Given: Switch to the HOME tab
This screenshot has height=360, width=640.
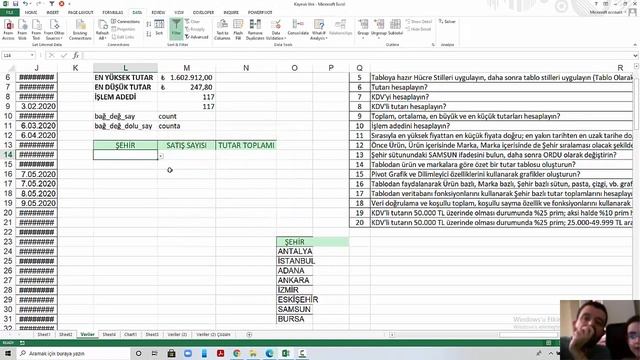Looking at the screenshot, I should [31, 12].
